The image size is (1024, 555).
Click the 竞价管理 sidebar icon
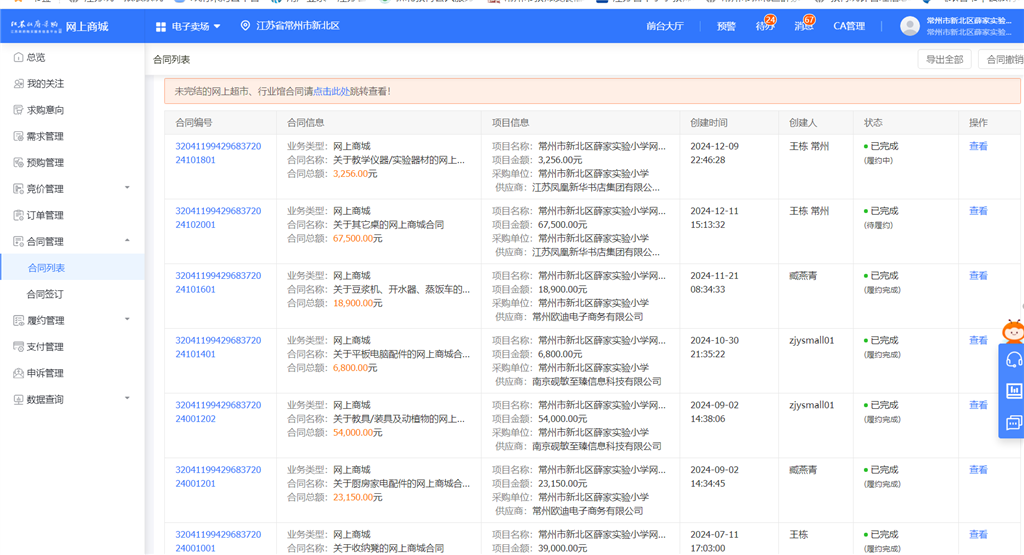tap(18, 189)
